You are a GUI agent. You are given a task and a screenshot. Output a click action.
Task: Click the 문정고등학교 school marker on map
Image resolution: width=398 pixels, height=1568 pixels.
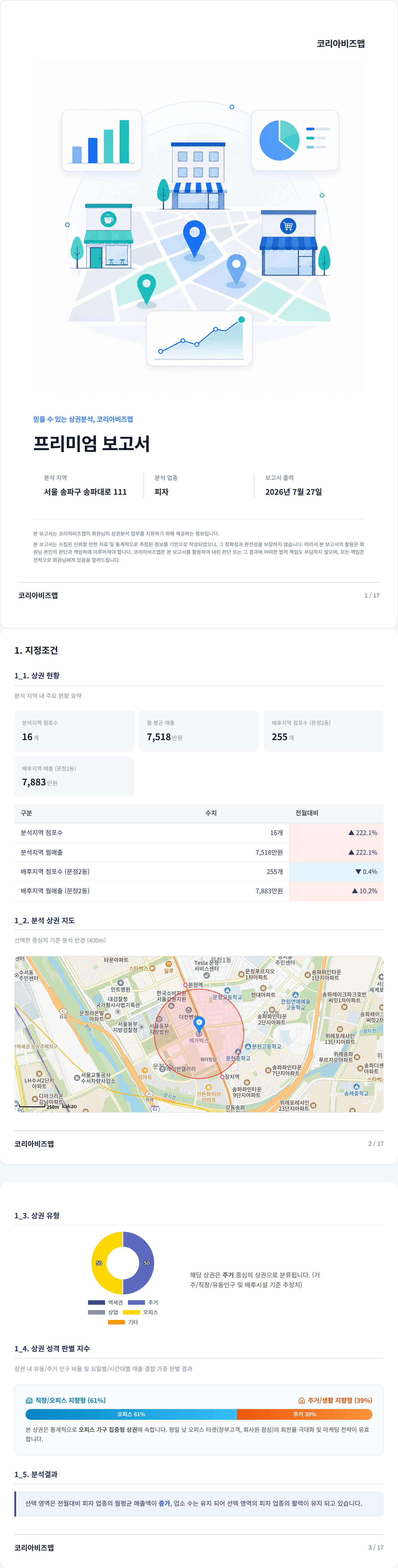coord(227,990)
